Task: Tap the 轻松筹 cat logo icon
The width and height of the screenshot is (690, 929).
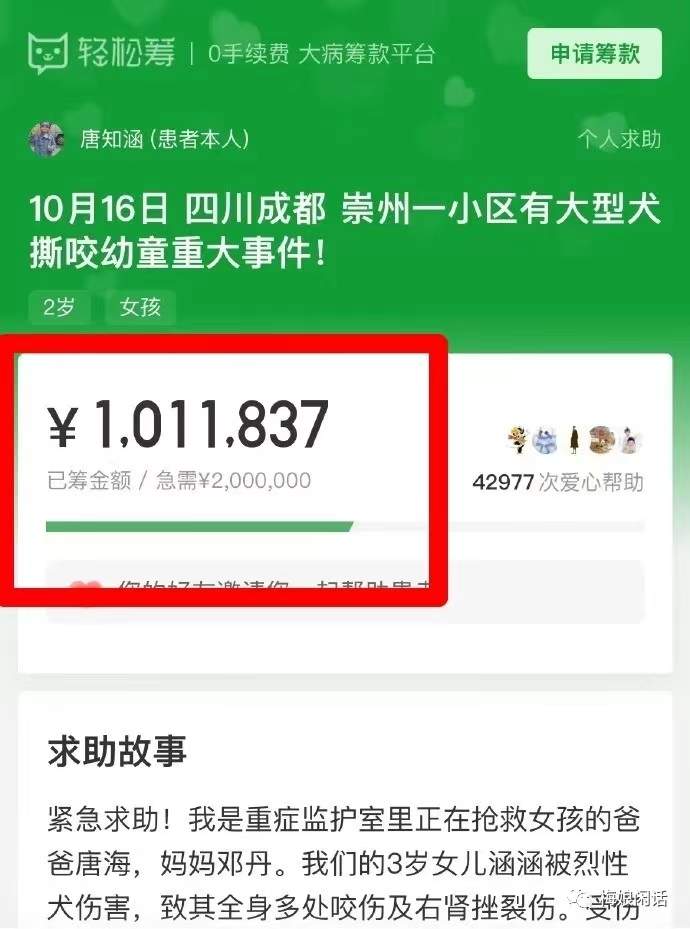Action: 48,53
